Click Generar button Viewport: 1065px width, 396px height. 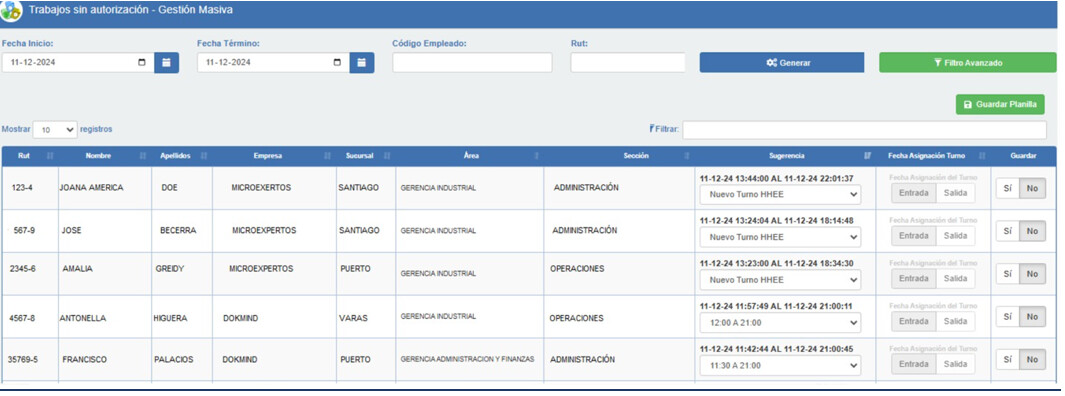(782, 62)
